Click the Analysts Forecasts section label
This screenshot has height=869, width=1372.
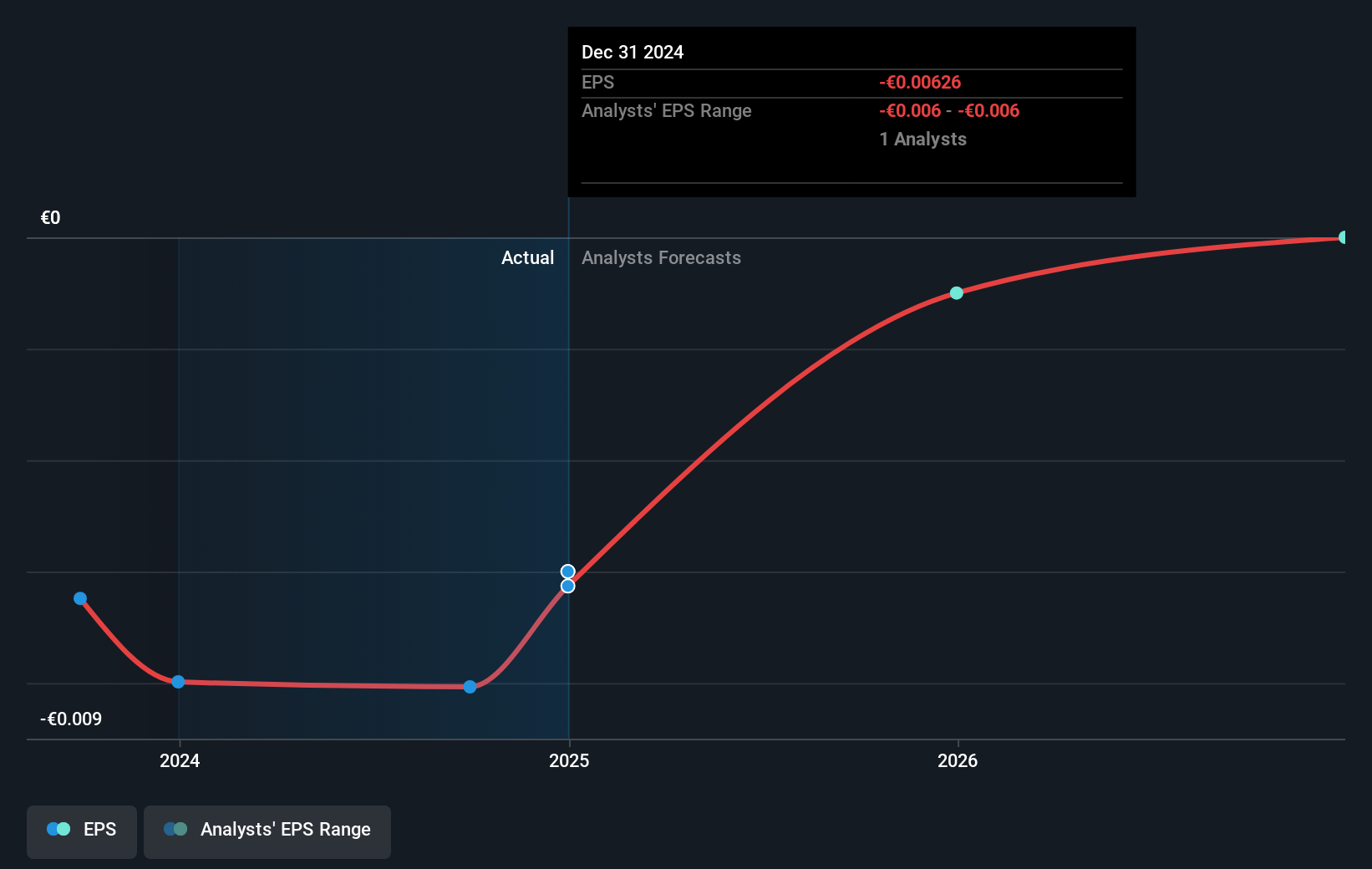tap(661, 258)
